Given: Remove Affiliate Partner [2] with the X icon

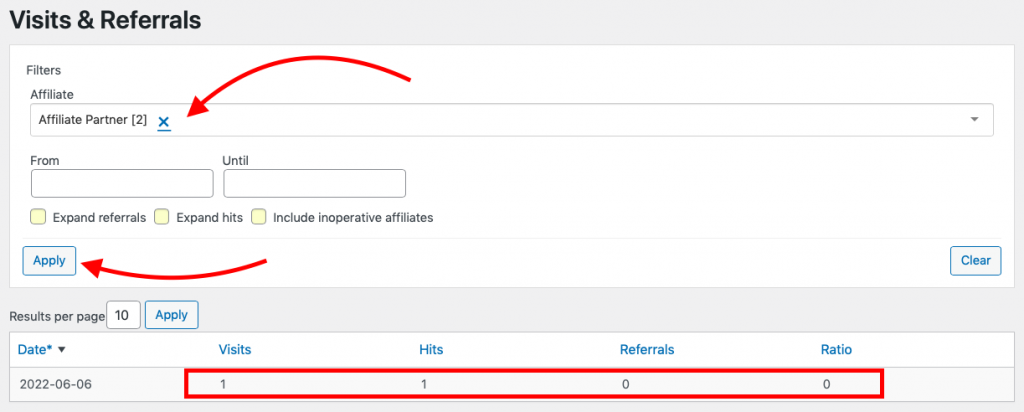Looking at the screenshot, I should (164, 121).
